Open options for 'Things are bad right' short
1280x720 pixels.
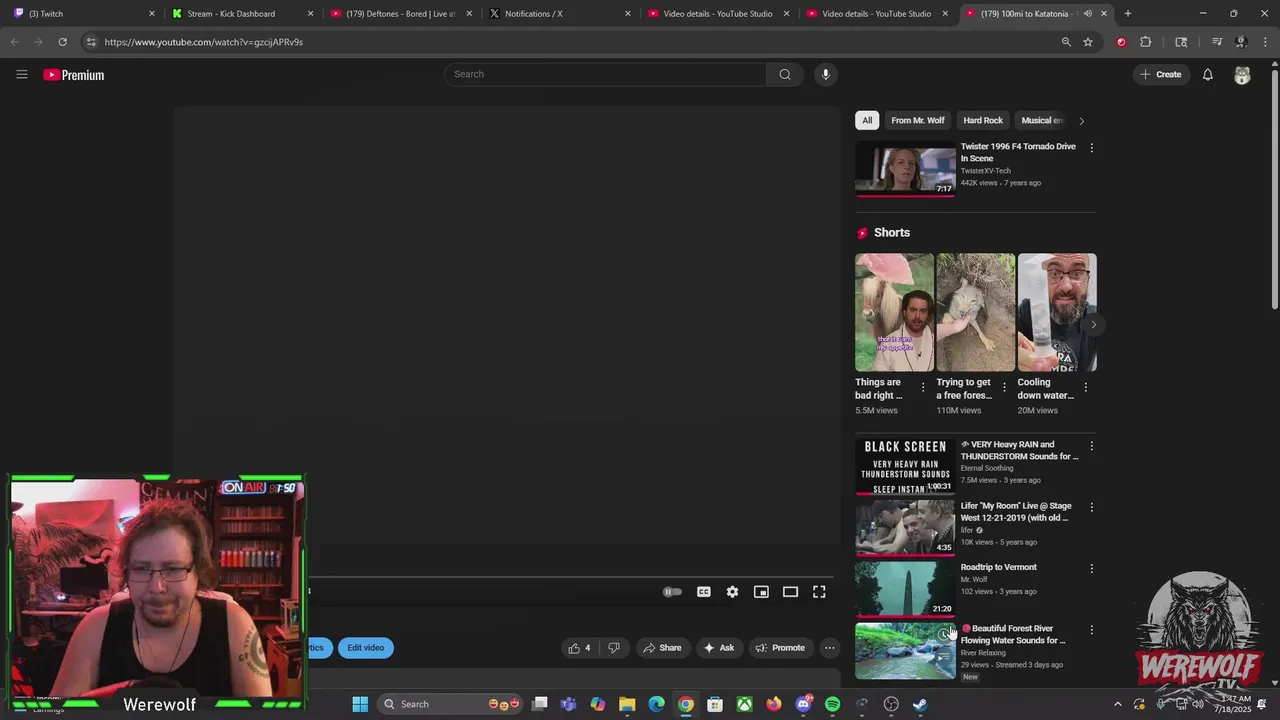coord(923,388)
